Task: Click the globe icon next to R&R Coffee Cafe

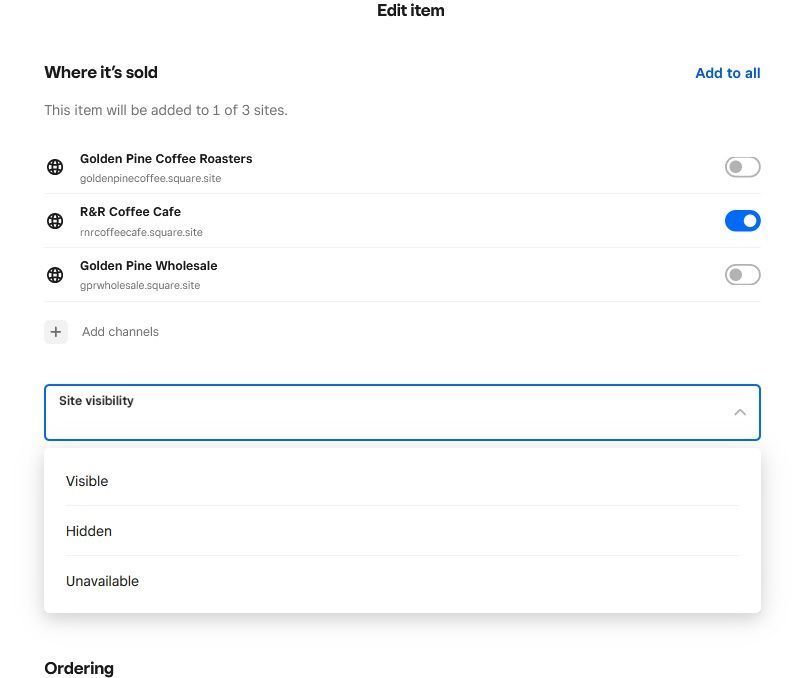Action: pos(56,221)
